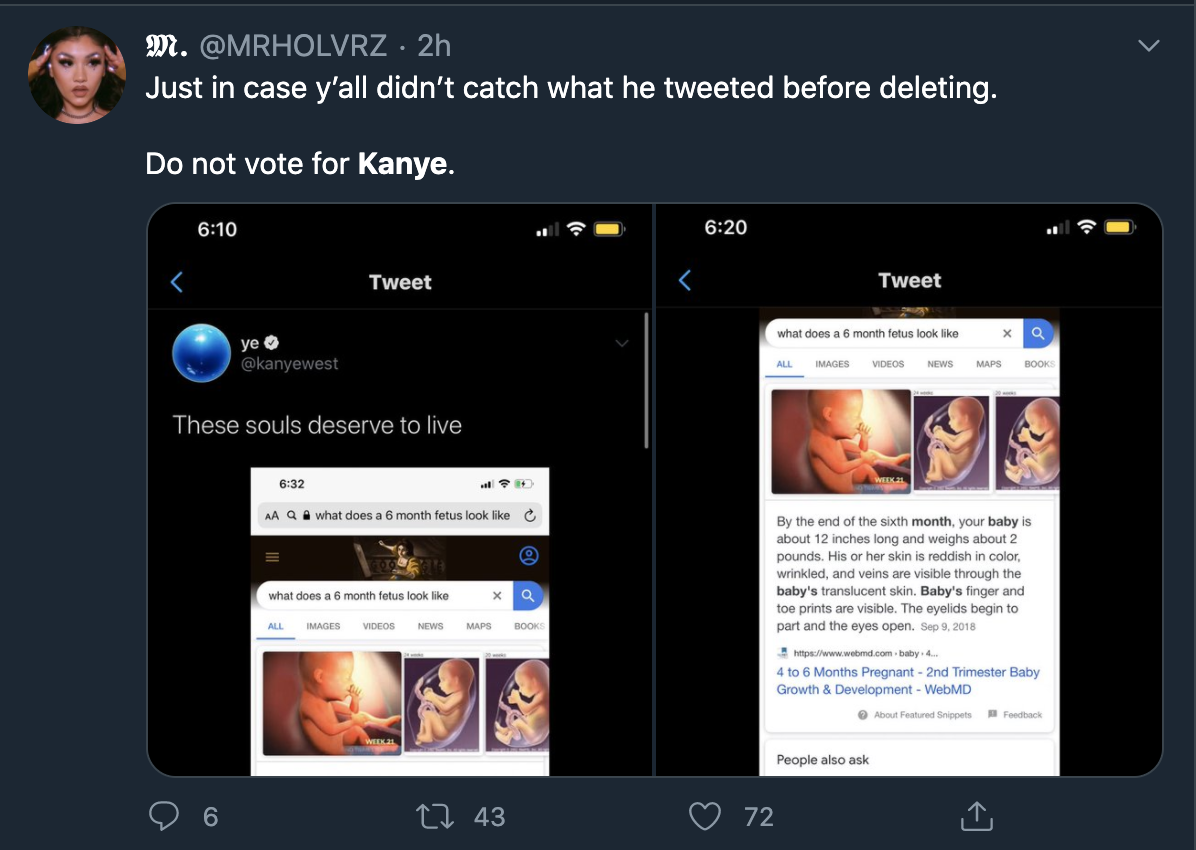
Task: Like the tweet with the heart icon
Action: click(705, 817)
